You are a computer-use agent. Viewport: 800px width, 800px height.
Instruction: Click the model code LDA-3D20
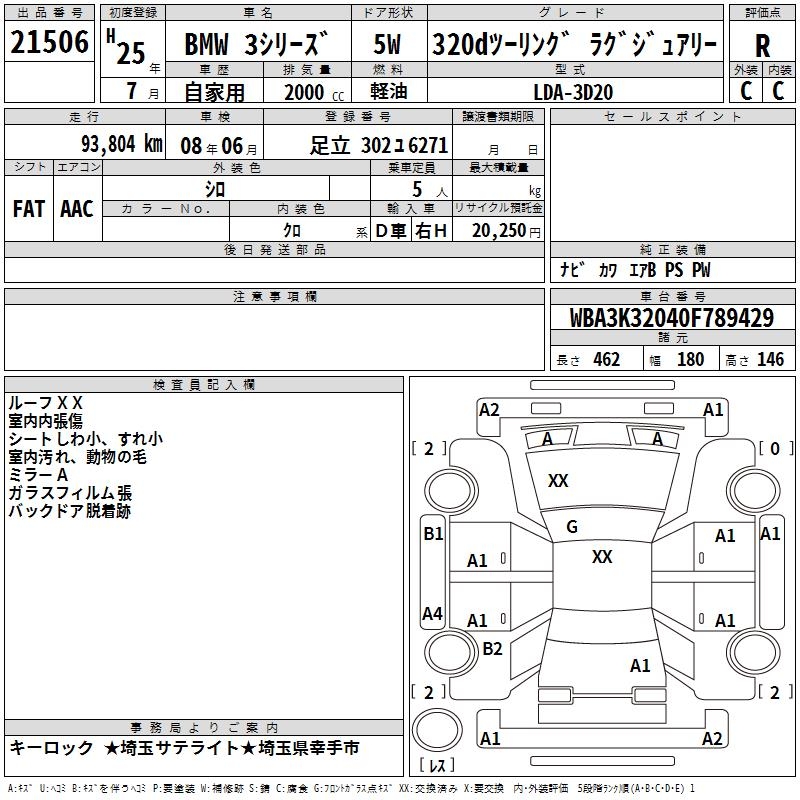(573, 92)
